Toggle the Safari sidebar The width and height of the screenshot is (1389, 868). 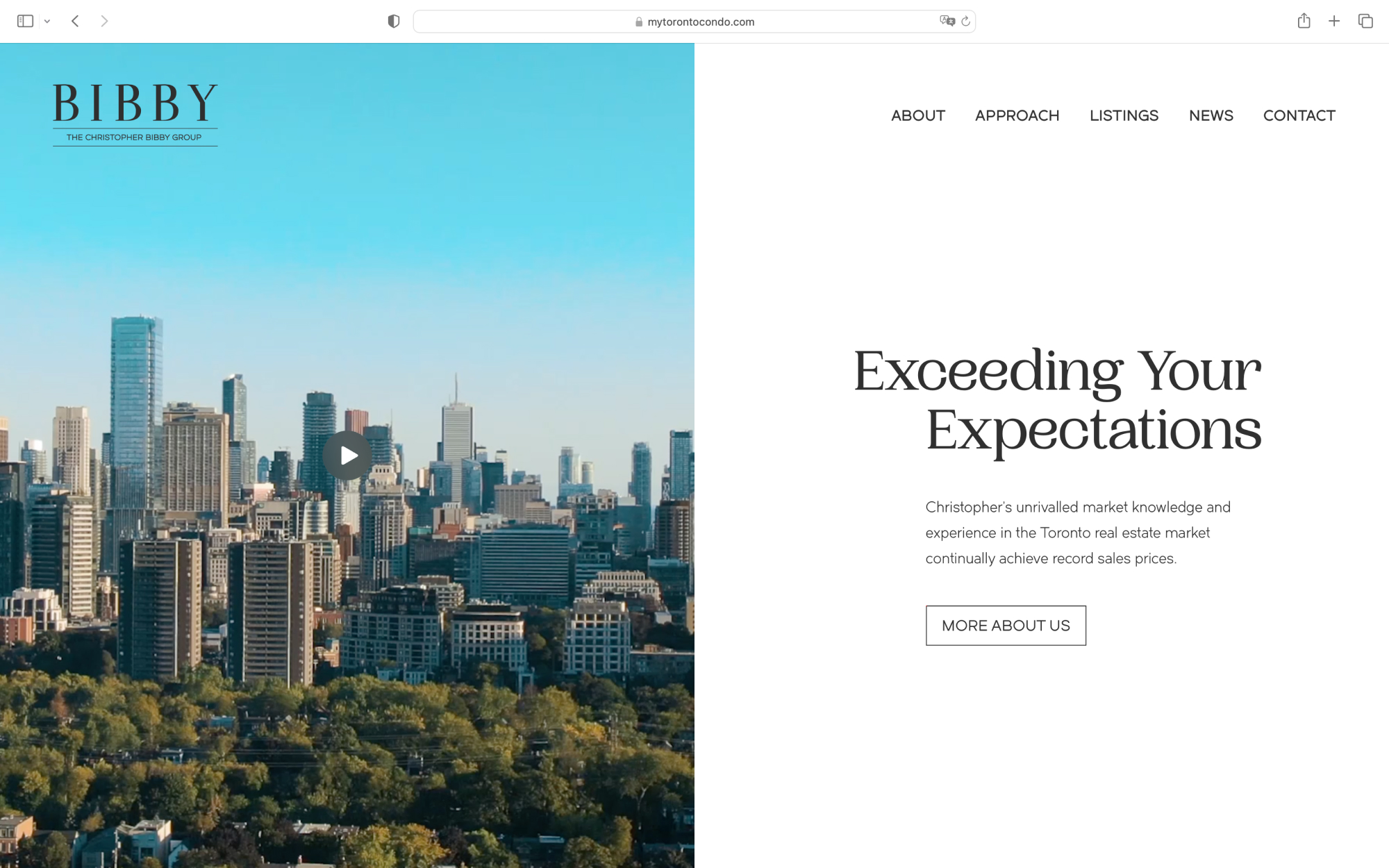tap(26, 21)
